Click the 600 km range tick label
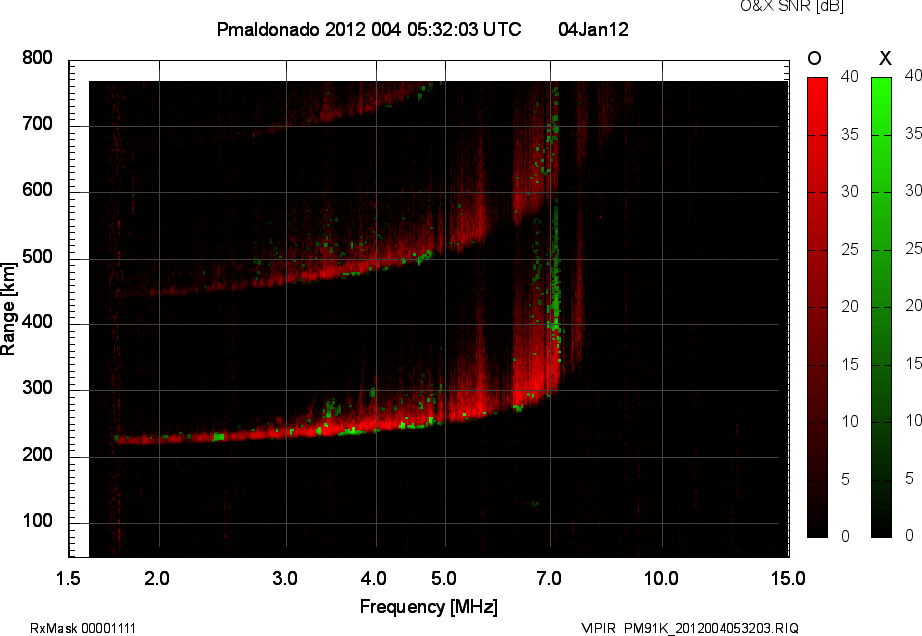The height and width of the screenshot is (636, 922). point(37,190)
